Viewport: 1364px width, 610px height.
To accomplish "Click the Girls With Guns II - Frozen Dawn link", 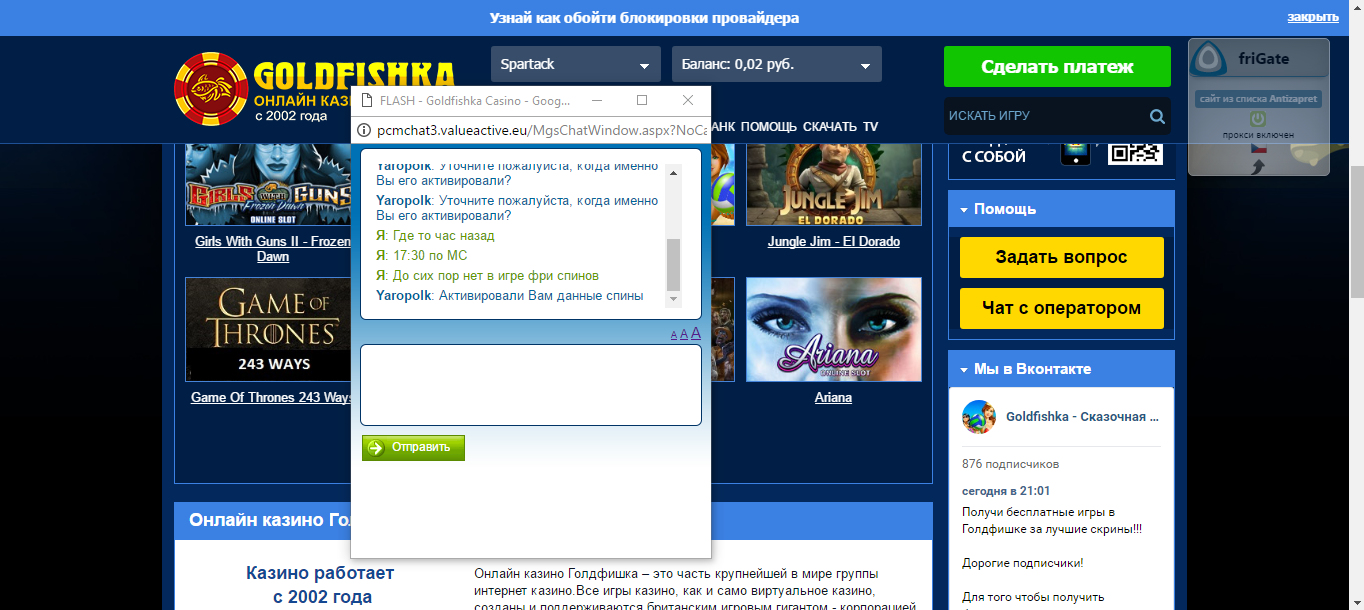I will coord(272,249).
